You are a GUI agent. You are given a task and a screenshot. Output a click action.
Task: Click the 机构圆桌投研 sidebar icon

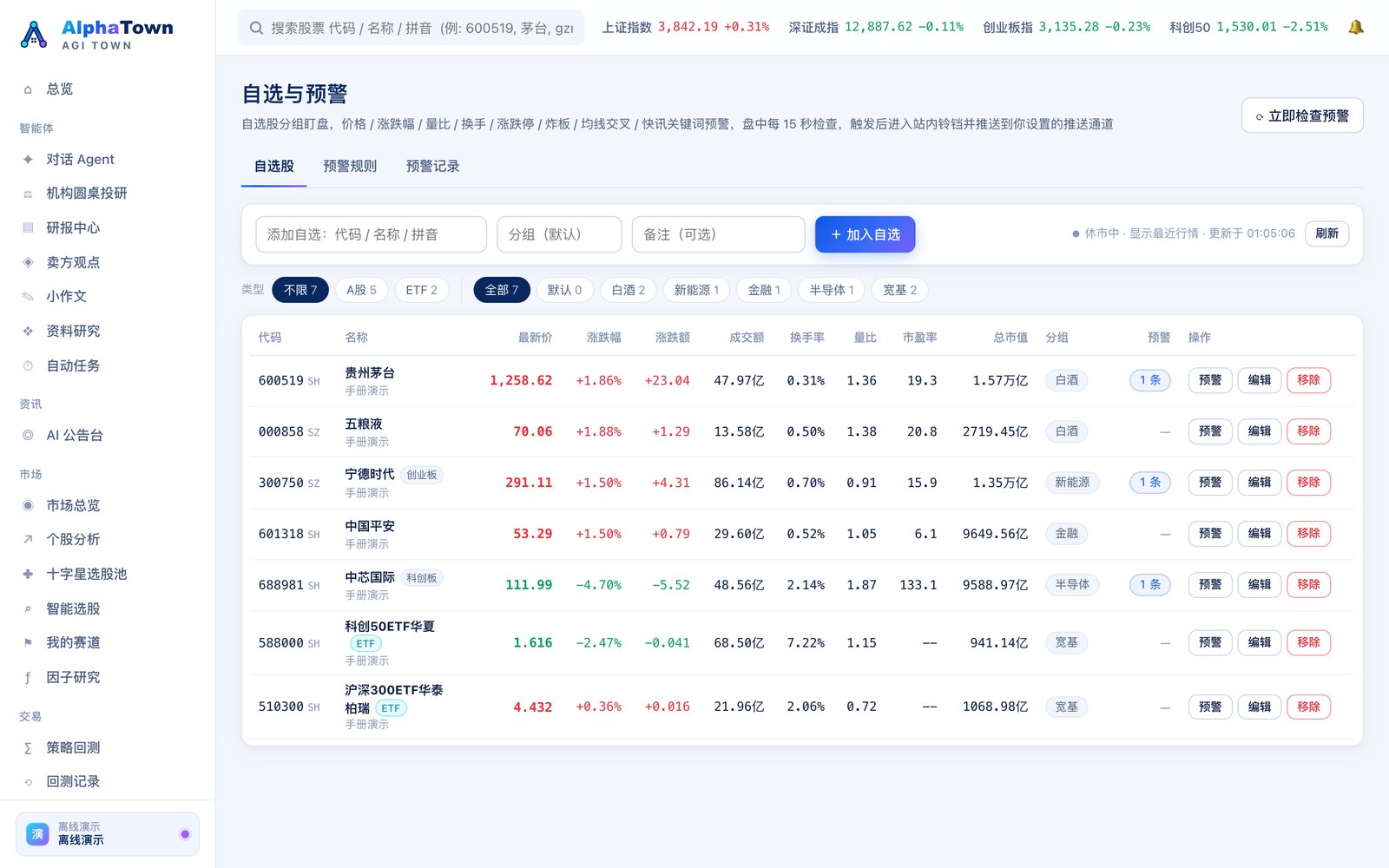tap(28, 194)
